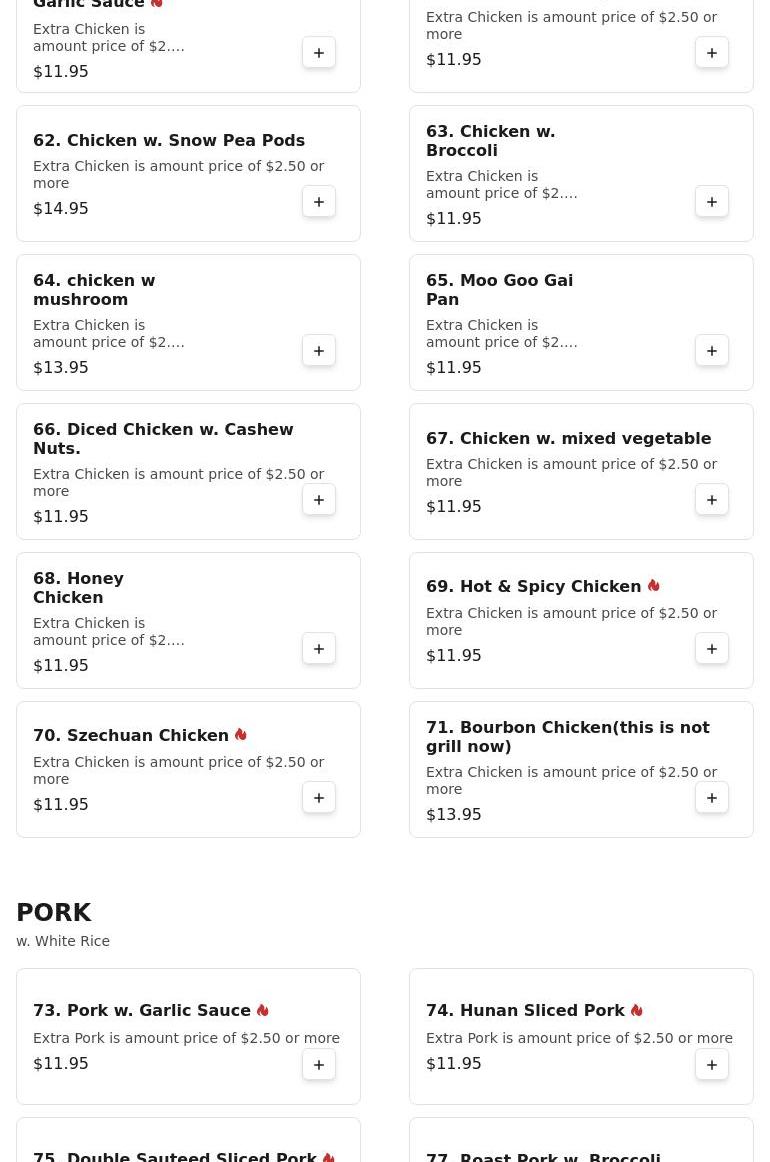Add 74. Hunan Sliced Pork
Viewport: 770px width, 1162px height.
[712, 1065]
